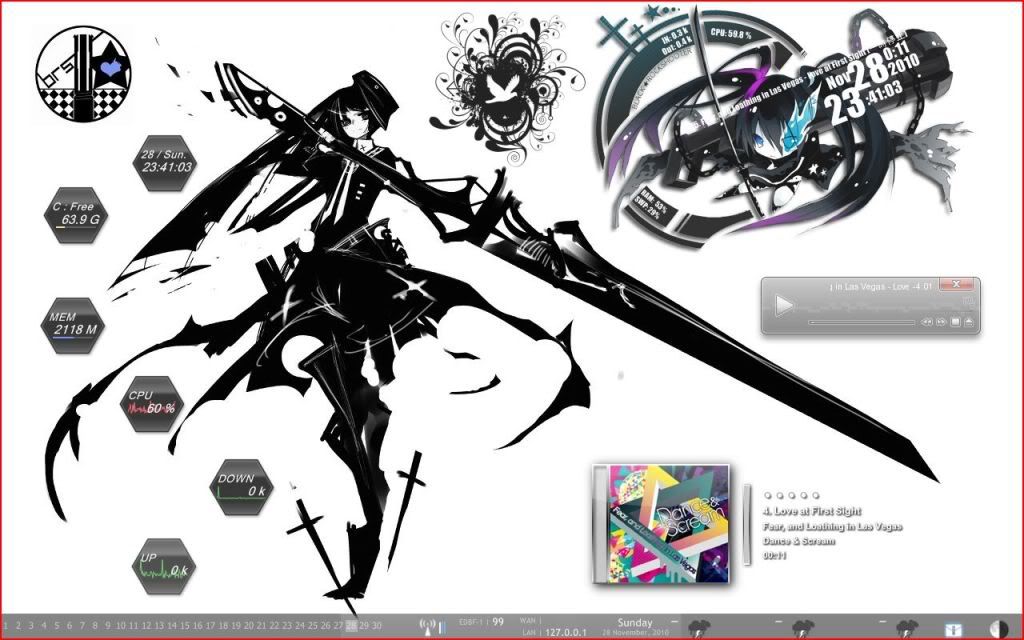Click the Wi-Fi signal icon in the bottom bar
The image size is (1024, 640).
[x=428, y=626]
